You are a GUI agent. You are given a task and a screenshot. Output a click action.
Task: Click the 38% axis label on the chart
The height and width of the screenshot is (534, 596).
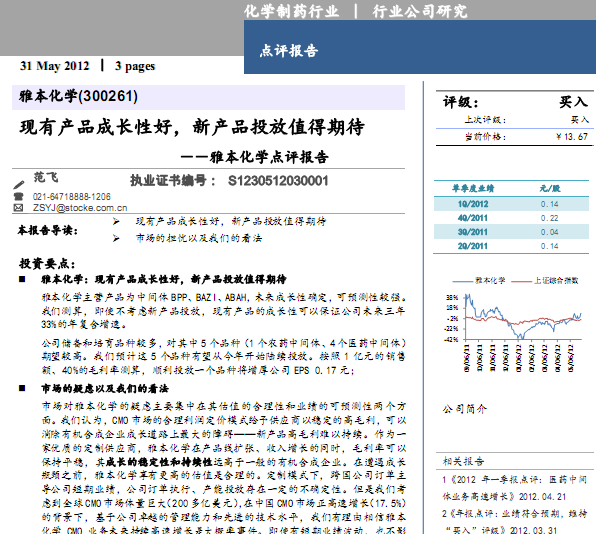452,297
